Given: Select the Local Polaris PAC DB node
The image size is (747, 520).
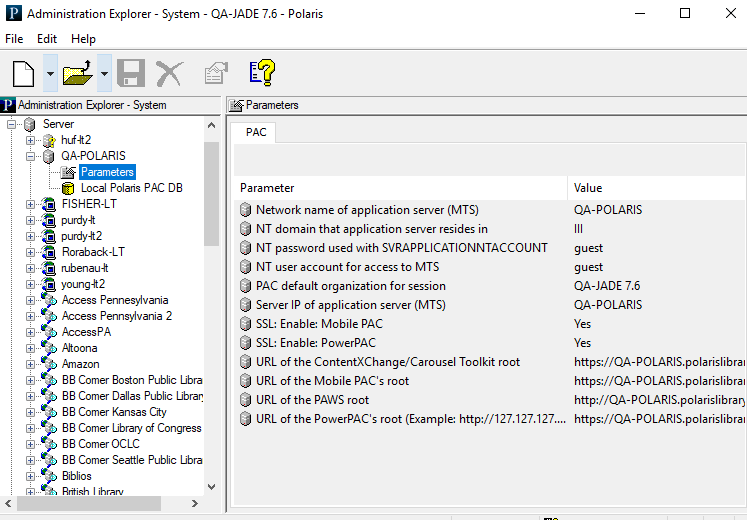Looking at the screenshot, I should (131, 188).
